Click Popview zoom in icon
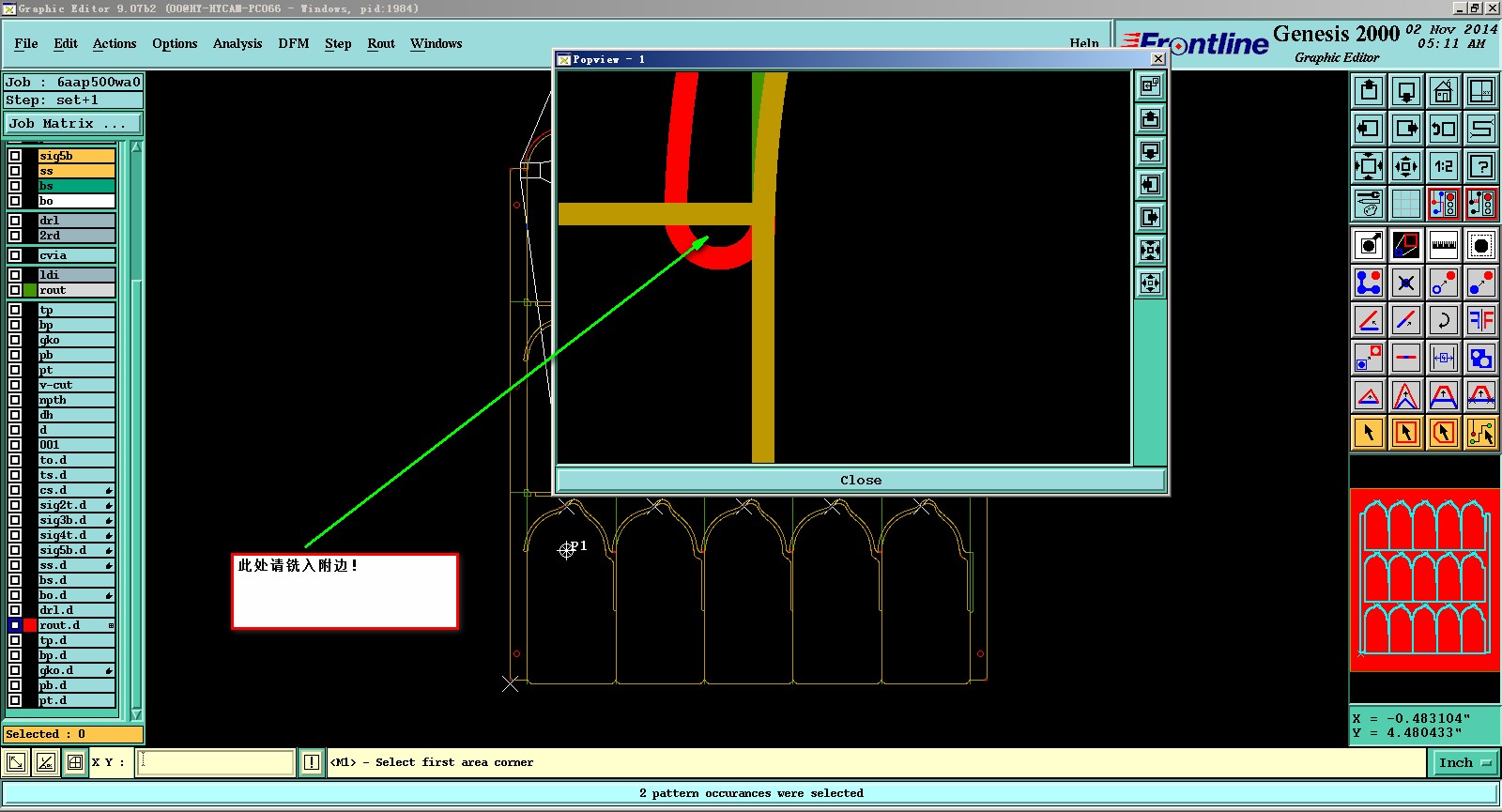The height and width of the screenshot is (812, 1502). pos(1150,251)
